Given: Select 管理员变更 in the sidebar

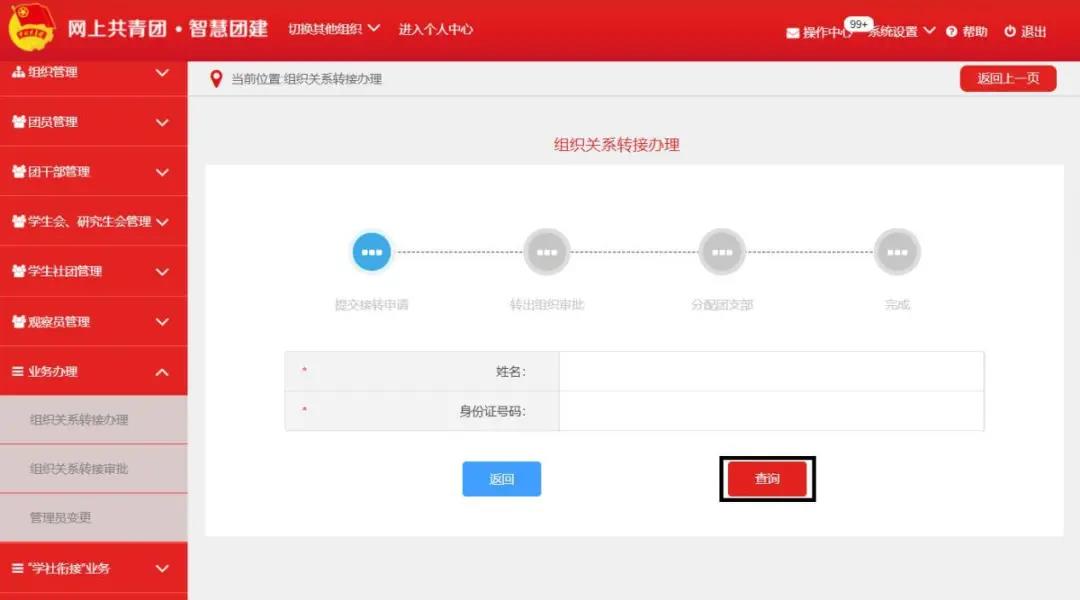Looking at the screenshot, I should 61,518.
